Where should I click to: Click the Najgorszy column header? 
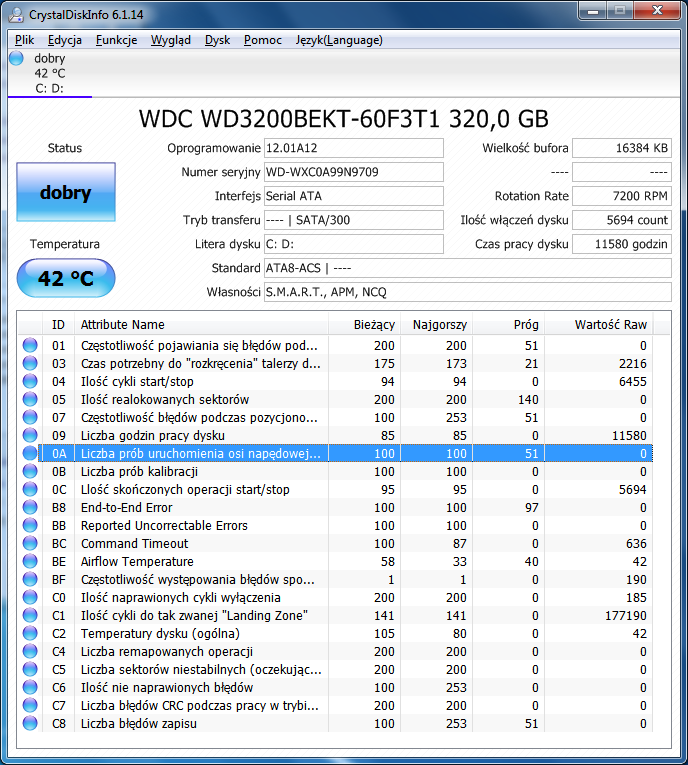click(436, 324)
